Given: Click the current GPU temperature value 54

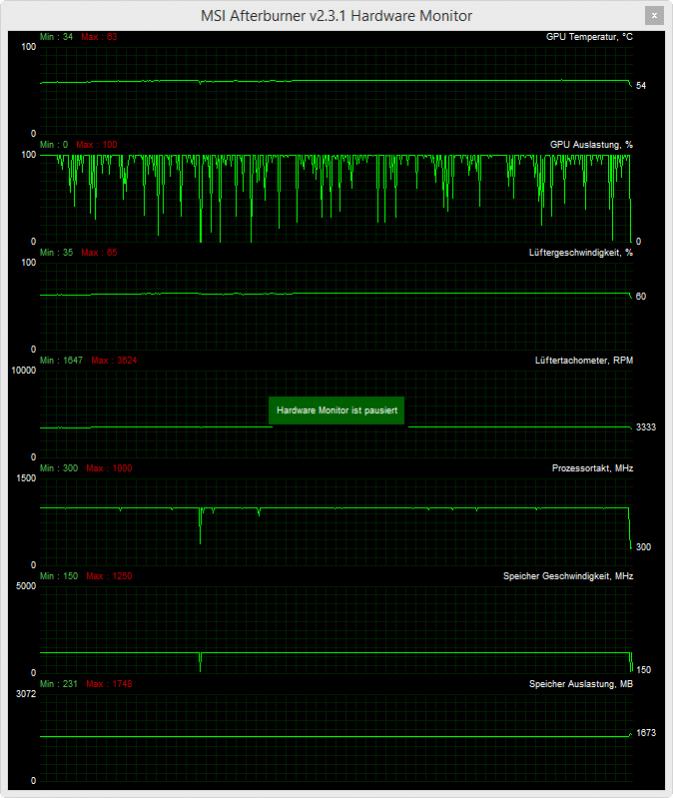Looking at the screenshot, I should click(x=641, y=86).
